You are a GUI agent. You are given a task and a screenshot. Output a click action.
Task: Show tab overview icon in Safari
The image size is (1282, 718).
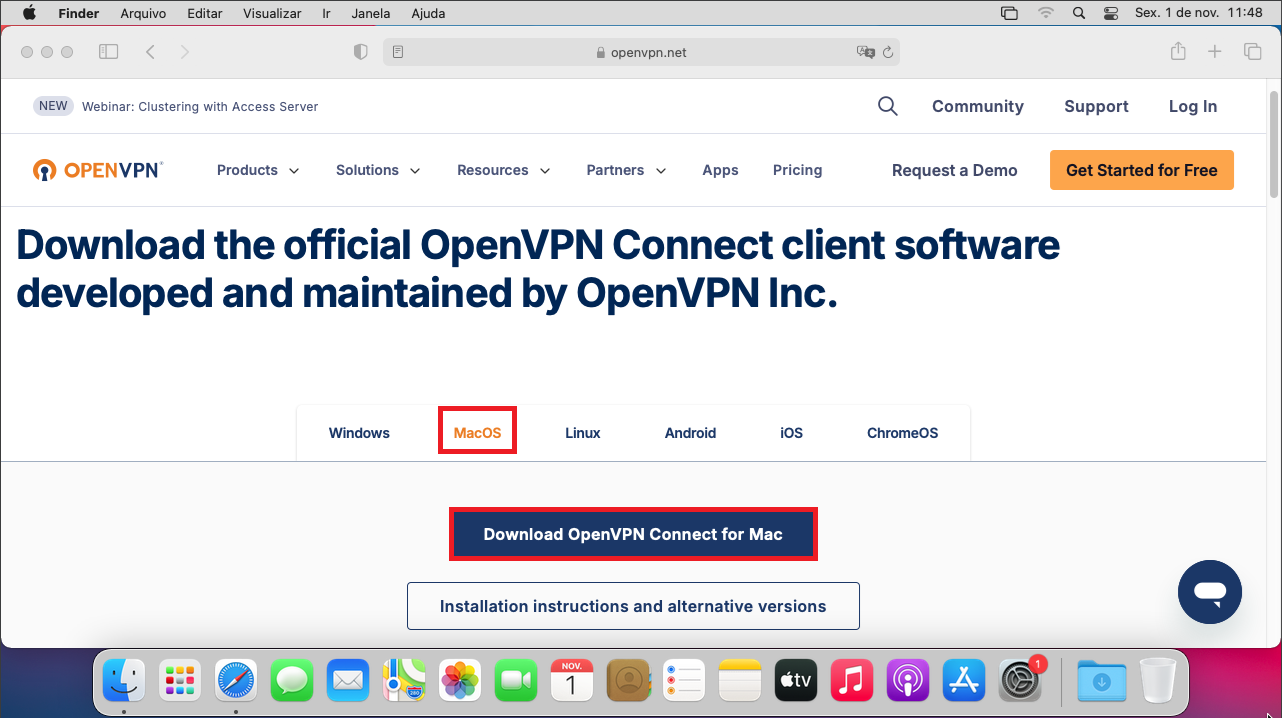1252,52
